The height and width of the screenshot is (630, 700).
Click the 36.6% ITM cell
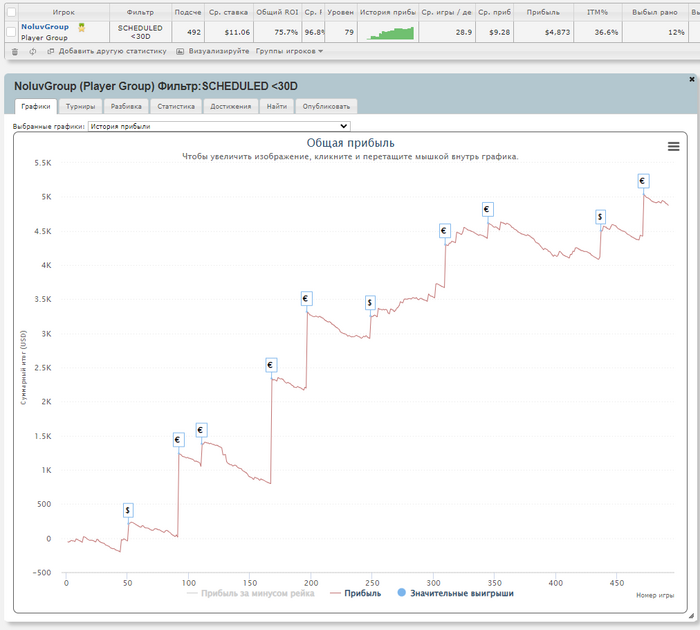click(x=597, y=32)
